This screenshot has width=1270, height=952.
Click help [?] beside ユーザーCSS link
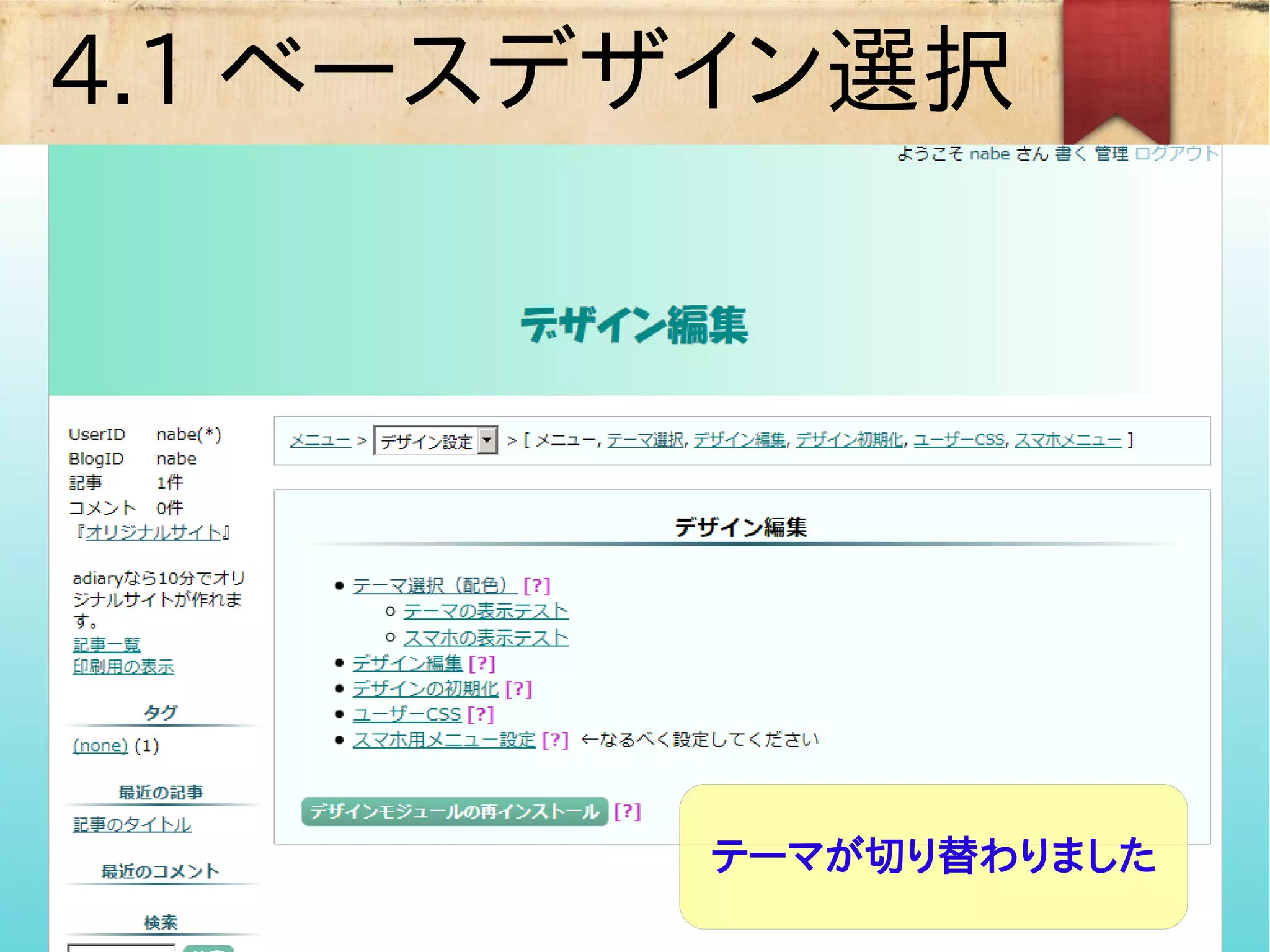481,714
